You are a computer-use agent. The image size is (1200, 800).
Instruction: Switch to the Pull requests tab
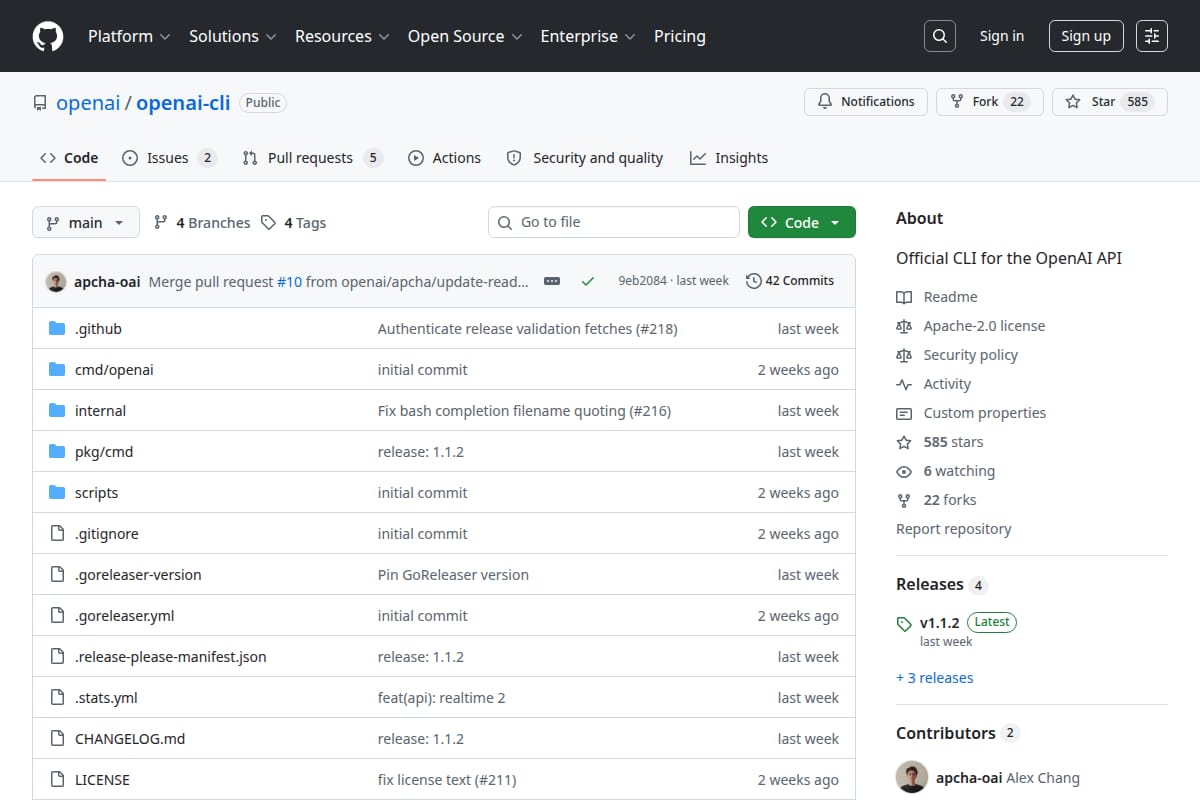(x=312, y=158)
